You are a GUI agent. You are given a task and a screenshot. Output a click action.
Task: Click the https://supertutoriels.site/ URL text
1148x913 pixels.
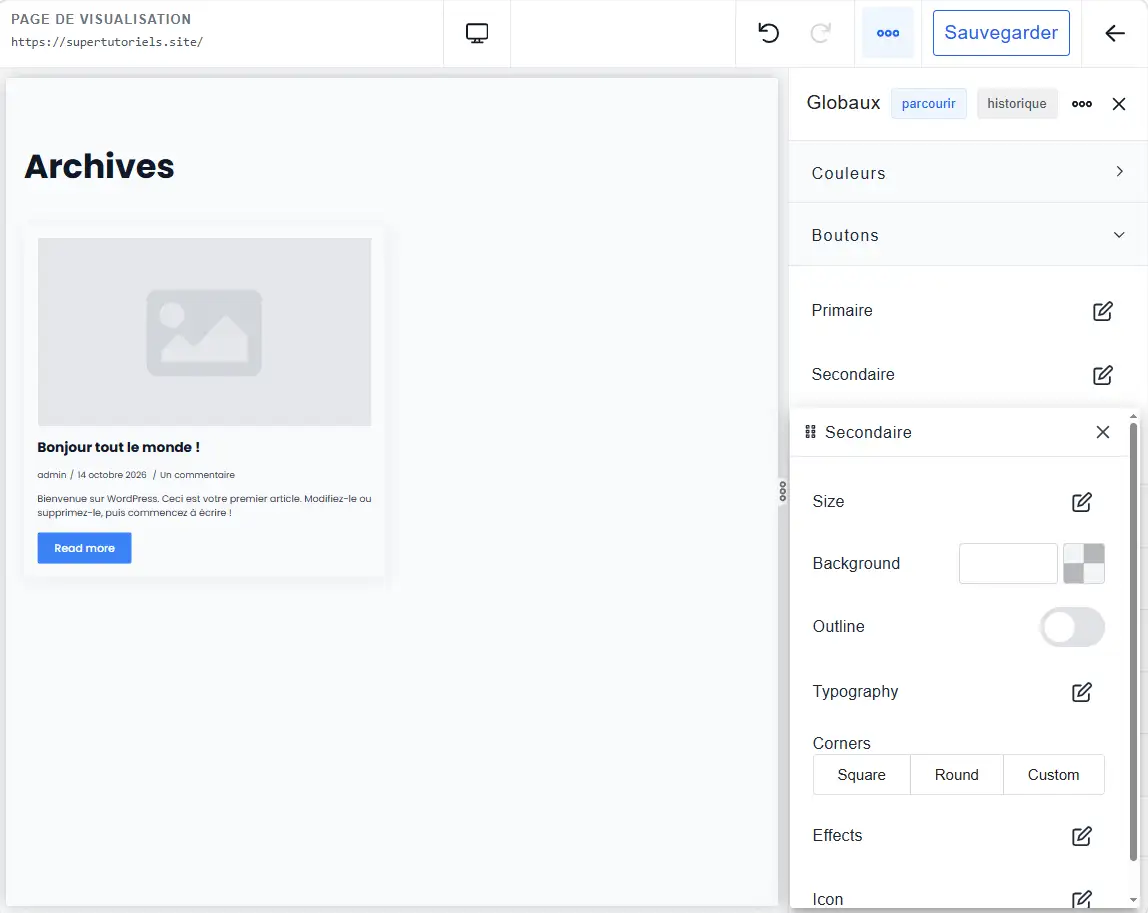(107, 42)
